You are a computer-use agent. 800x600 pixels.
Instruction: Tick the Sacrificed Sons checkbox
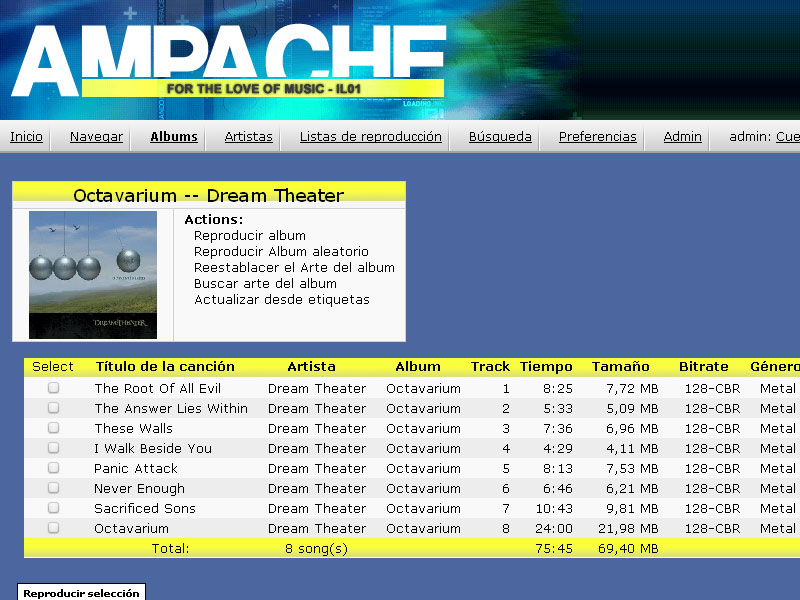[54, 508]
